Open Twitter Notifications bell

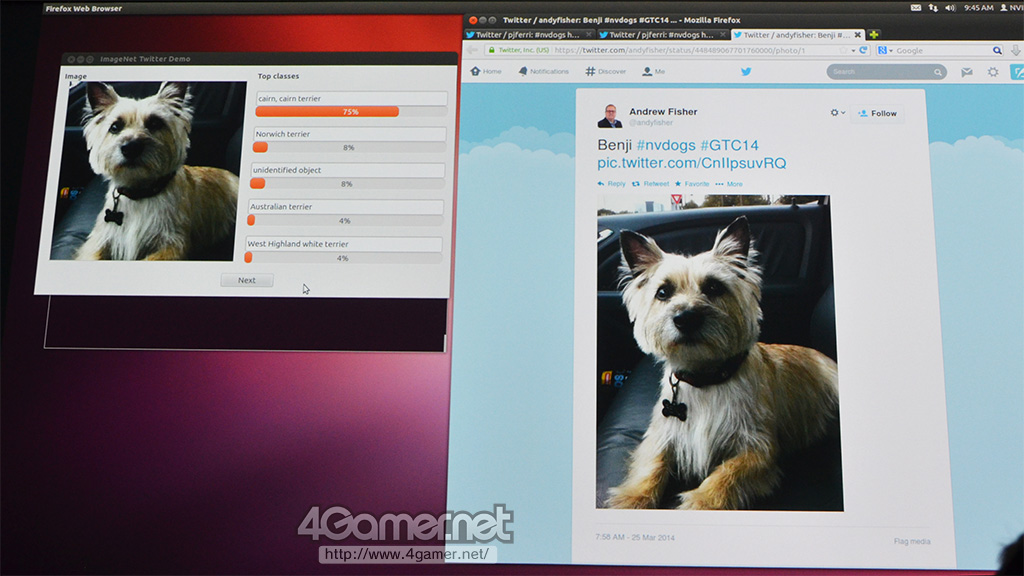tap(543, 71)
